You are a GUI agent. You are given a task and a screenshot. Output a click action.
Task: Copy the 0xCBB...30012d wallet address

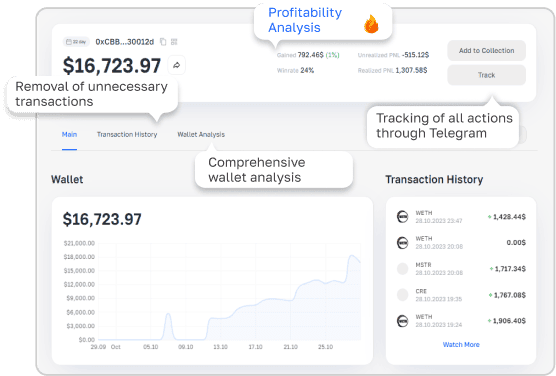[x=163, y=42]
